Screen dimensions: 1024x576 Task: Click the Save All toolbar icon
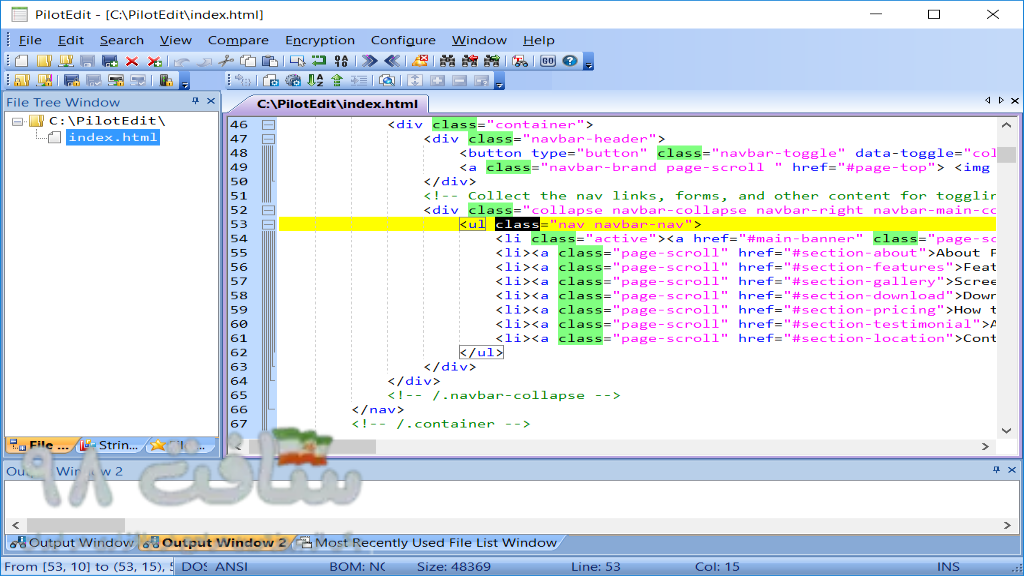tap(110, 61)
